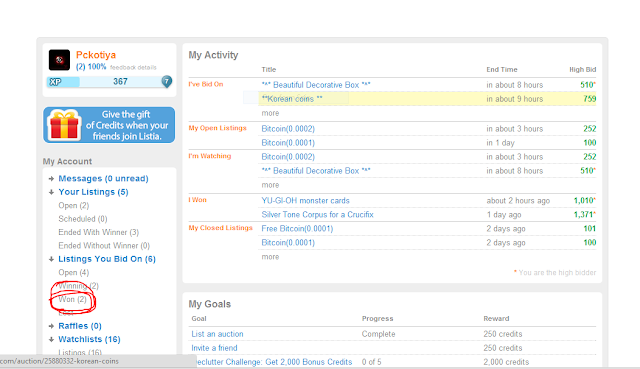Click the 1,010 high bid value
The height and width of the screenshot is (369, 640).
[584, 200]
